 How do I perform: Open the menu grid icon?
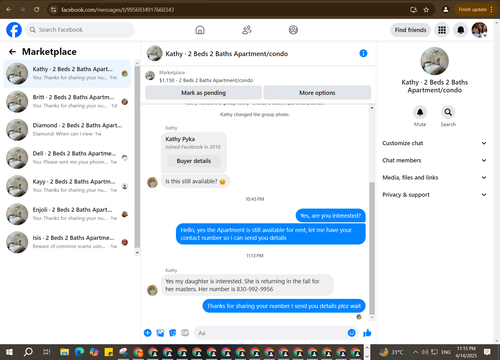[442, 30]
